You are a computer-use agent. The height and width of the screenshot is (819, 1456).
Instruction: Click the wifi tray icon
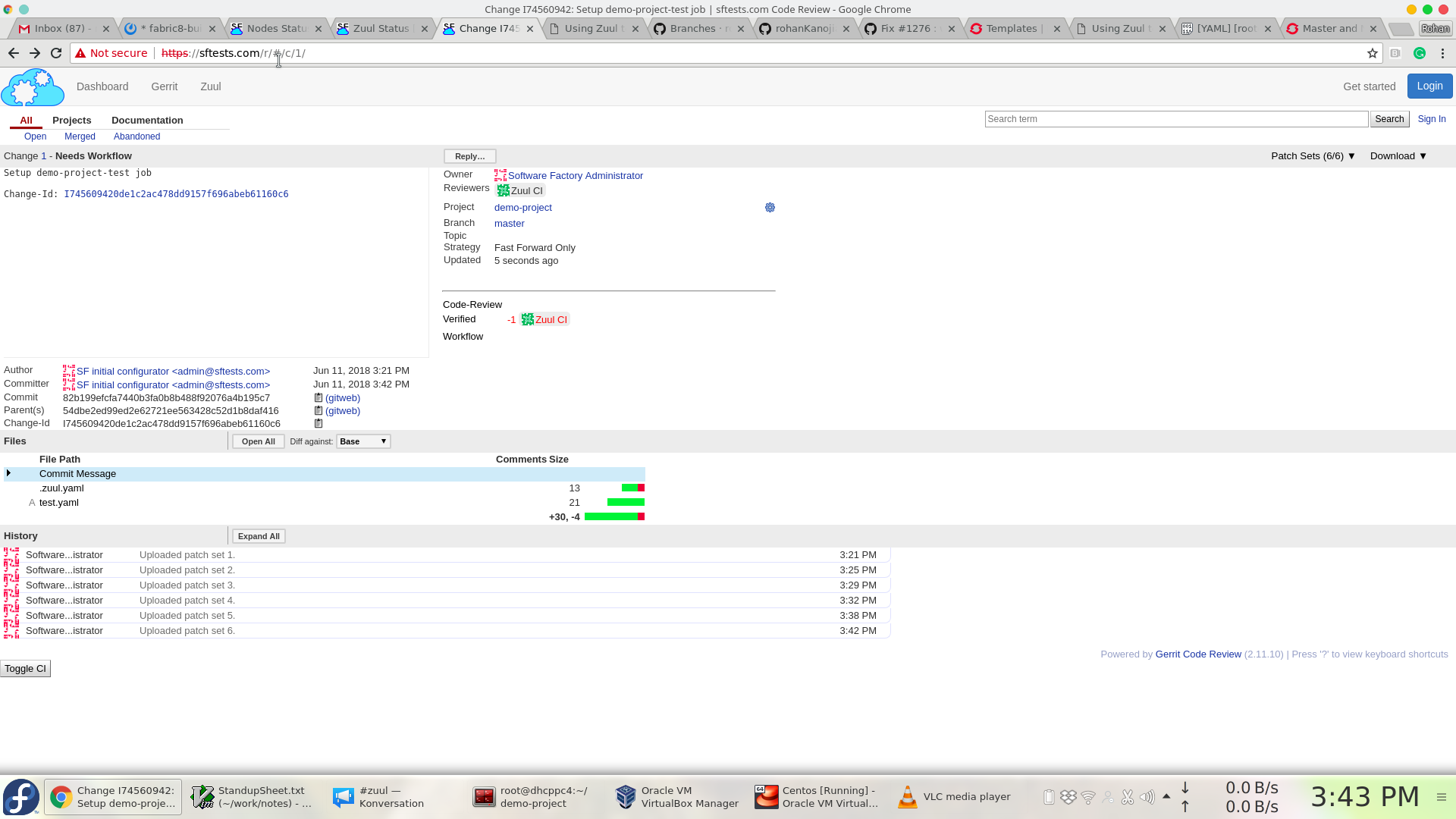click(1088, 797)
